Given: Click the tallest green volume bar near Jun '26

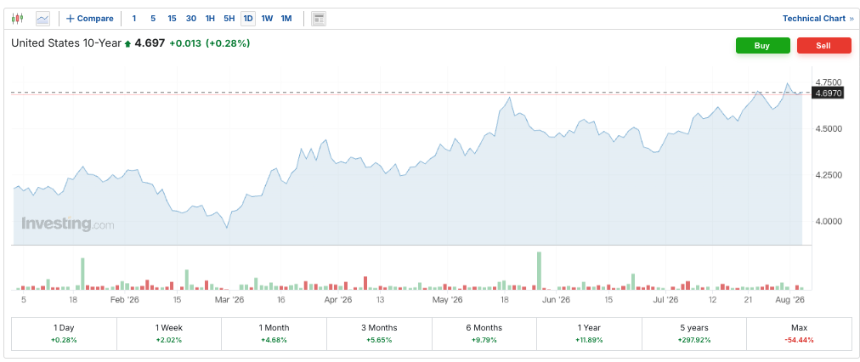Looking at the screenshot, I should (539, 270).
